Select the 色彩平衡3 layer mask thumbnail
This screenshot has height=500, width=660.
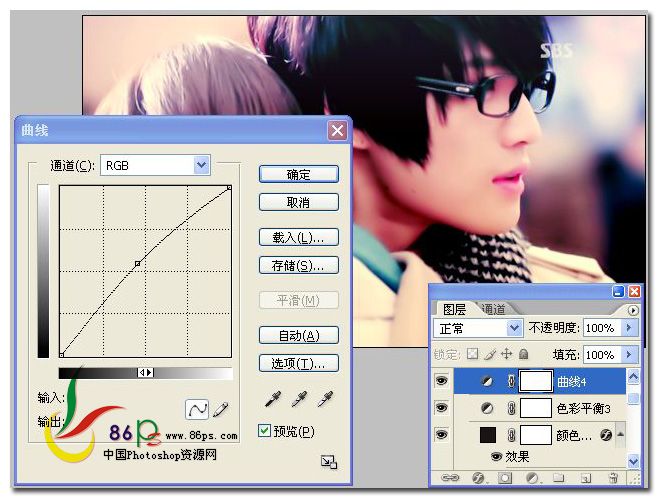535,408
